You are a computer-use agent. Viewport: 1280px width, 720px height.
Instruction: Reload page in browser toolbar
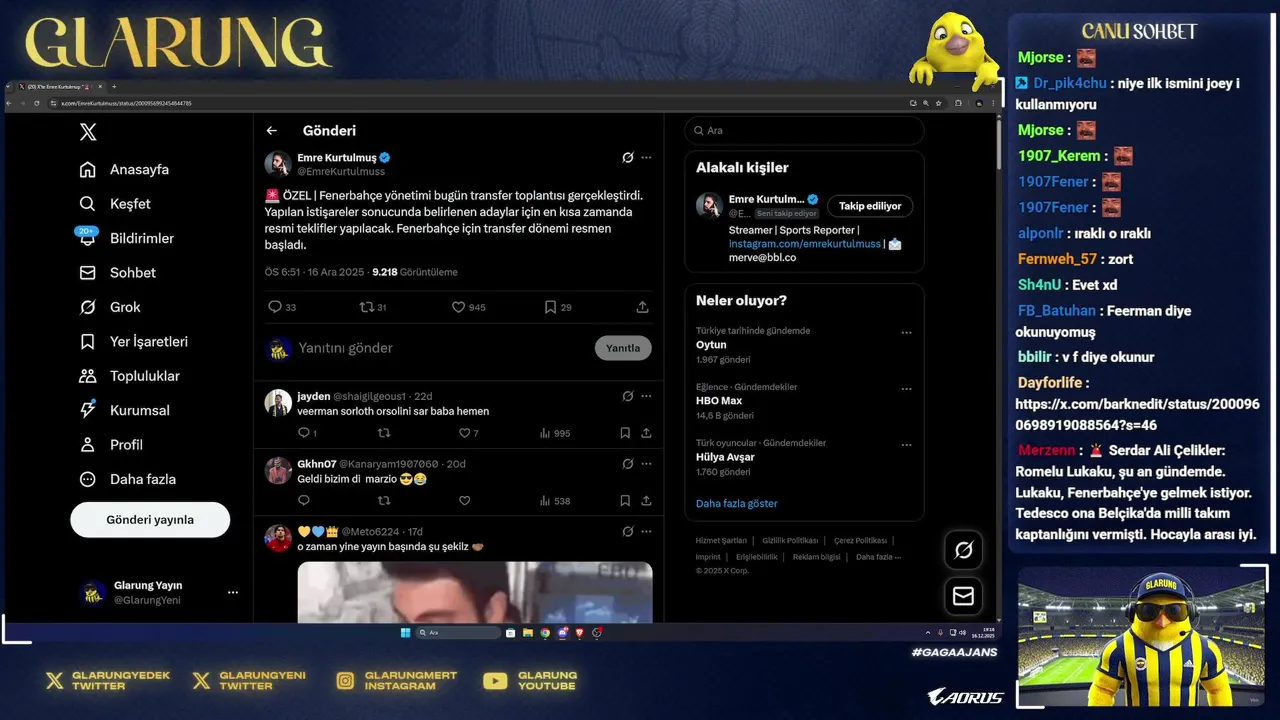tap(37, 103)
